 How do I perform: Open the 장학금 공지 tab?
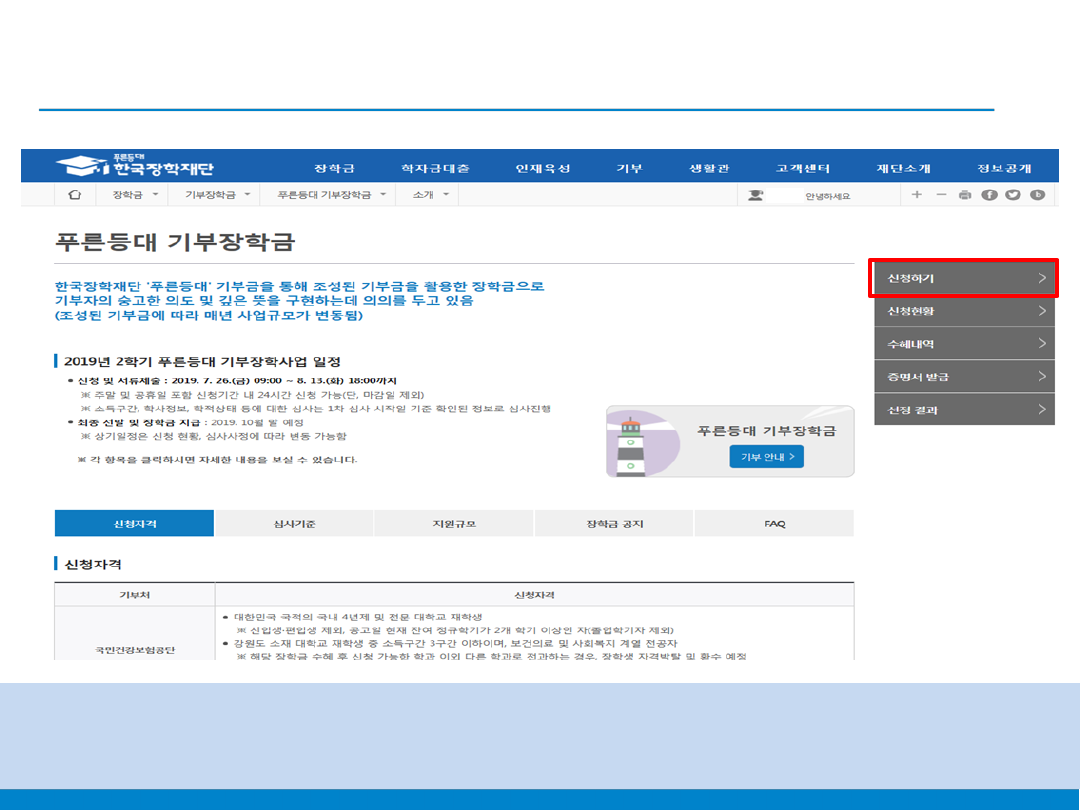tap(614, 523)
